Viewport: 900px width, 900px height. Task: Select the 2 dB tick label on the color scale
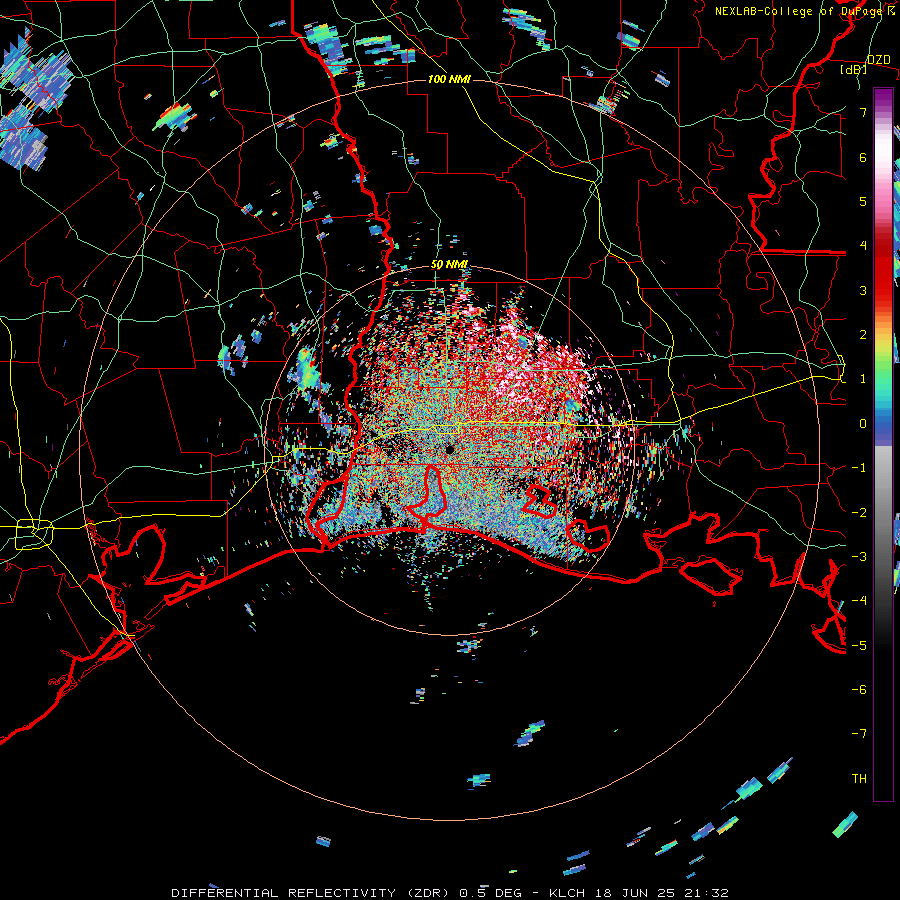coord(863,335)
